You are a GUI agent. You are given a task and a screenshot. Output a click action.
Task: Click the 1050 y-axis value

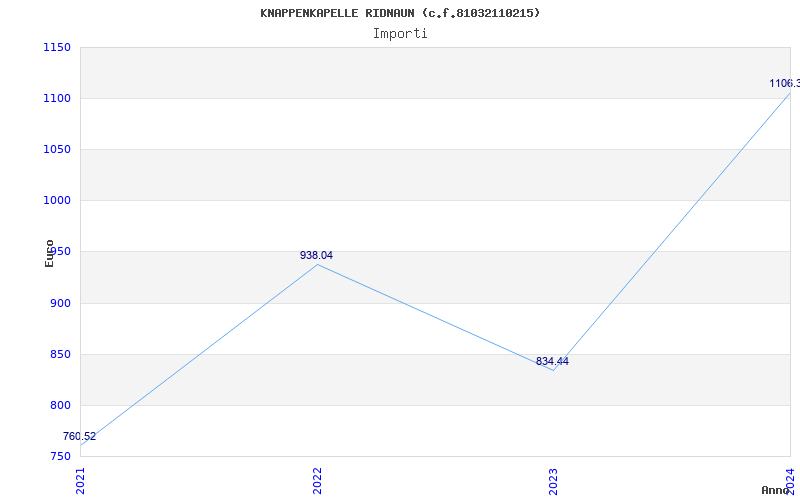tap(57, 150)
